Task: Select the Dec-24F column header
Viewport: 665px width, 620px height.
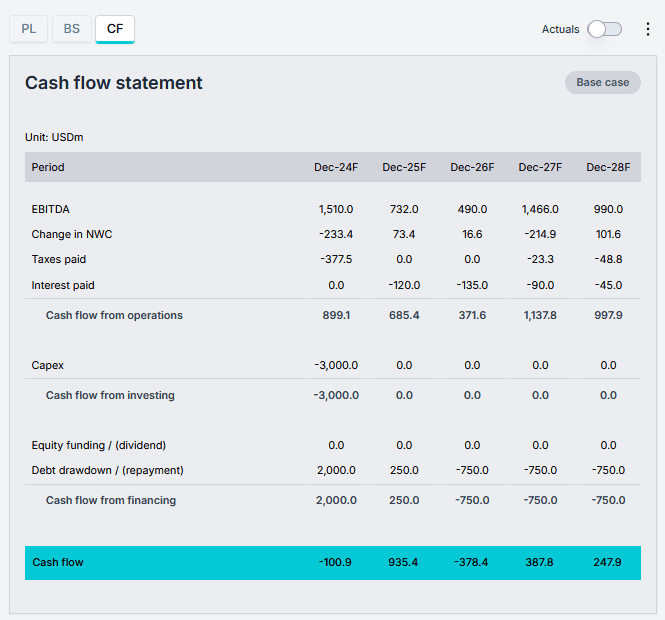Action: click(336, 167)
